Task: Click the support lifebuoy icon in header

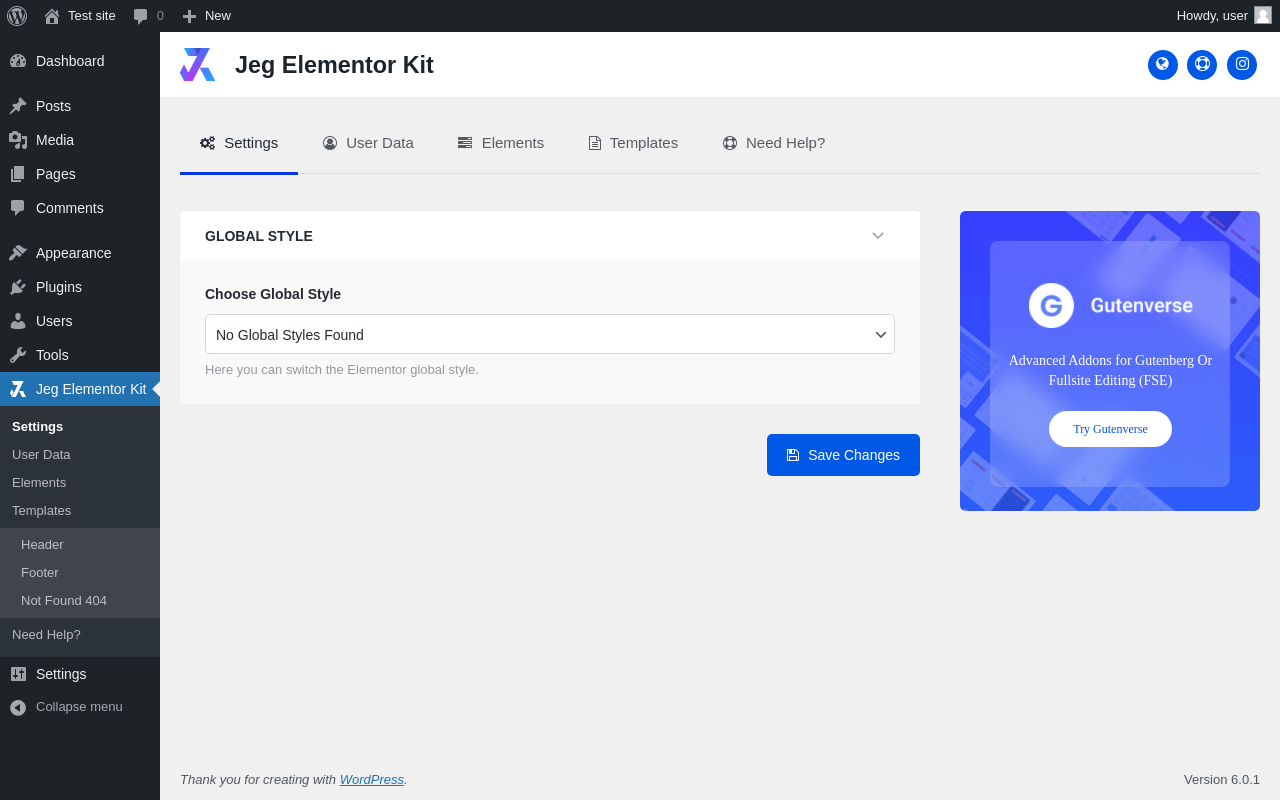Action: [1202, 65]
